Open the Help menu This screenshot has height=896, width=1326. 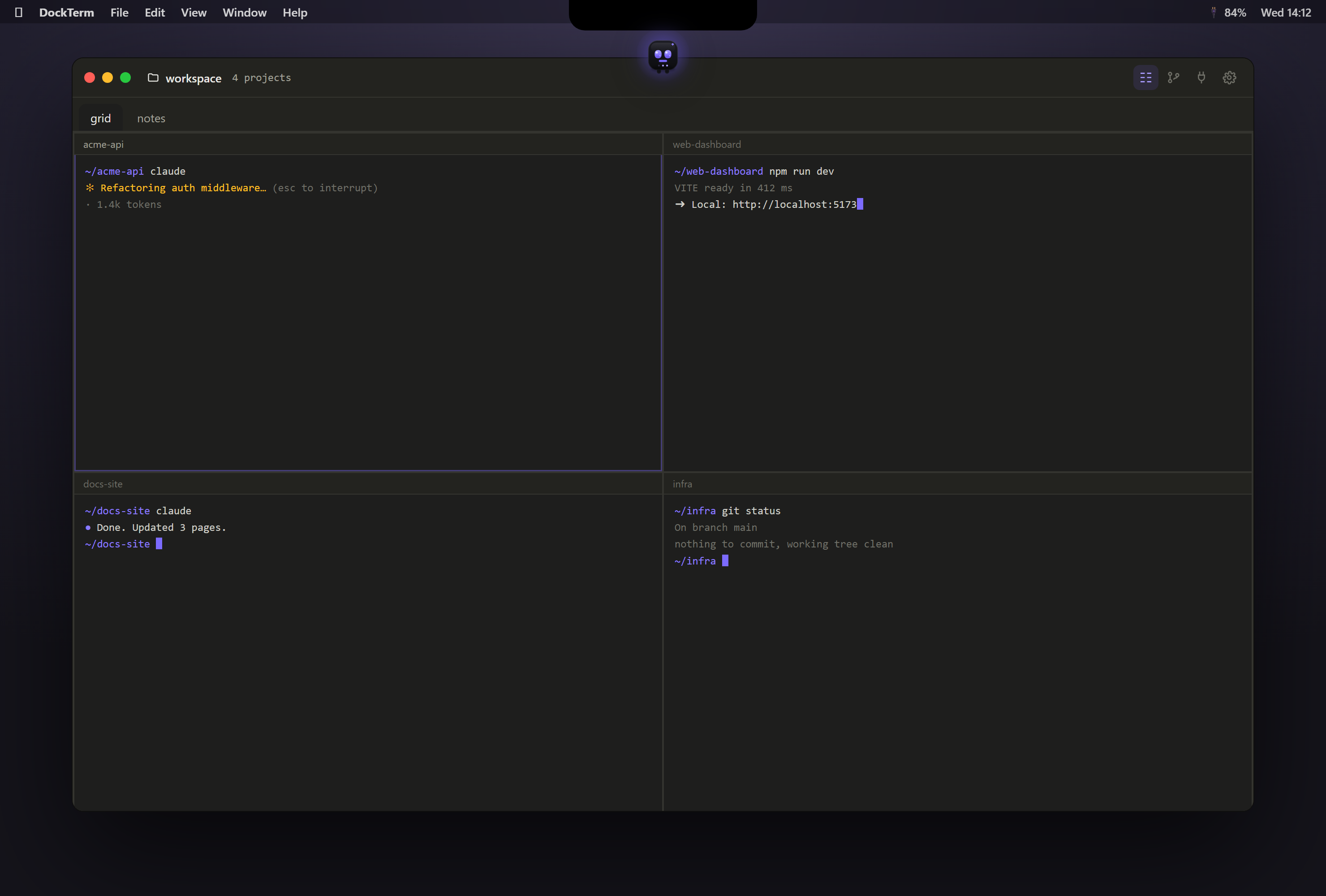(295, 13)
